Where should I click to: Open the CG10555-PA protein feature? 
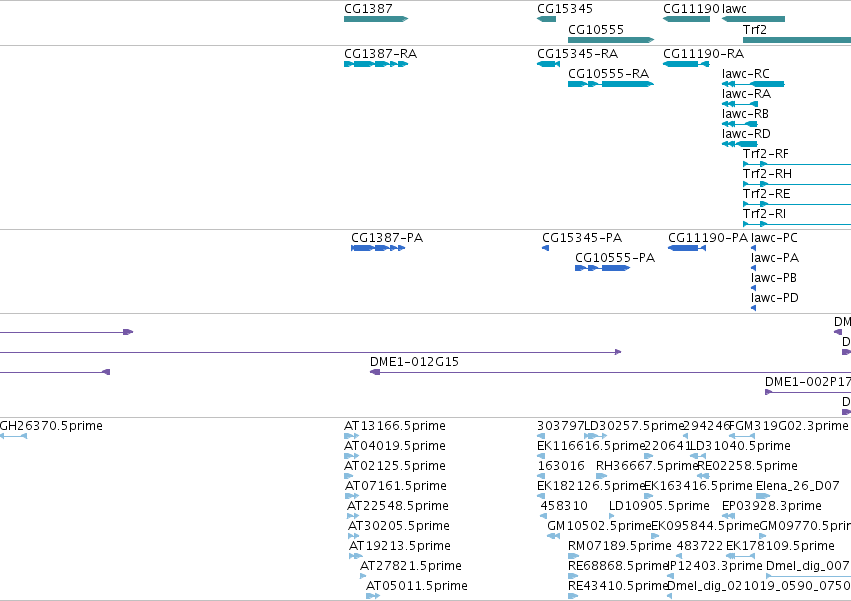click(x=602, y=268)
